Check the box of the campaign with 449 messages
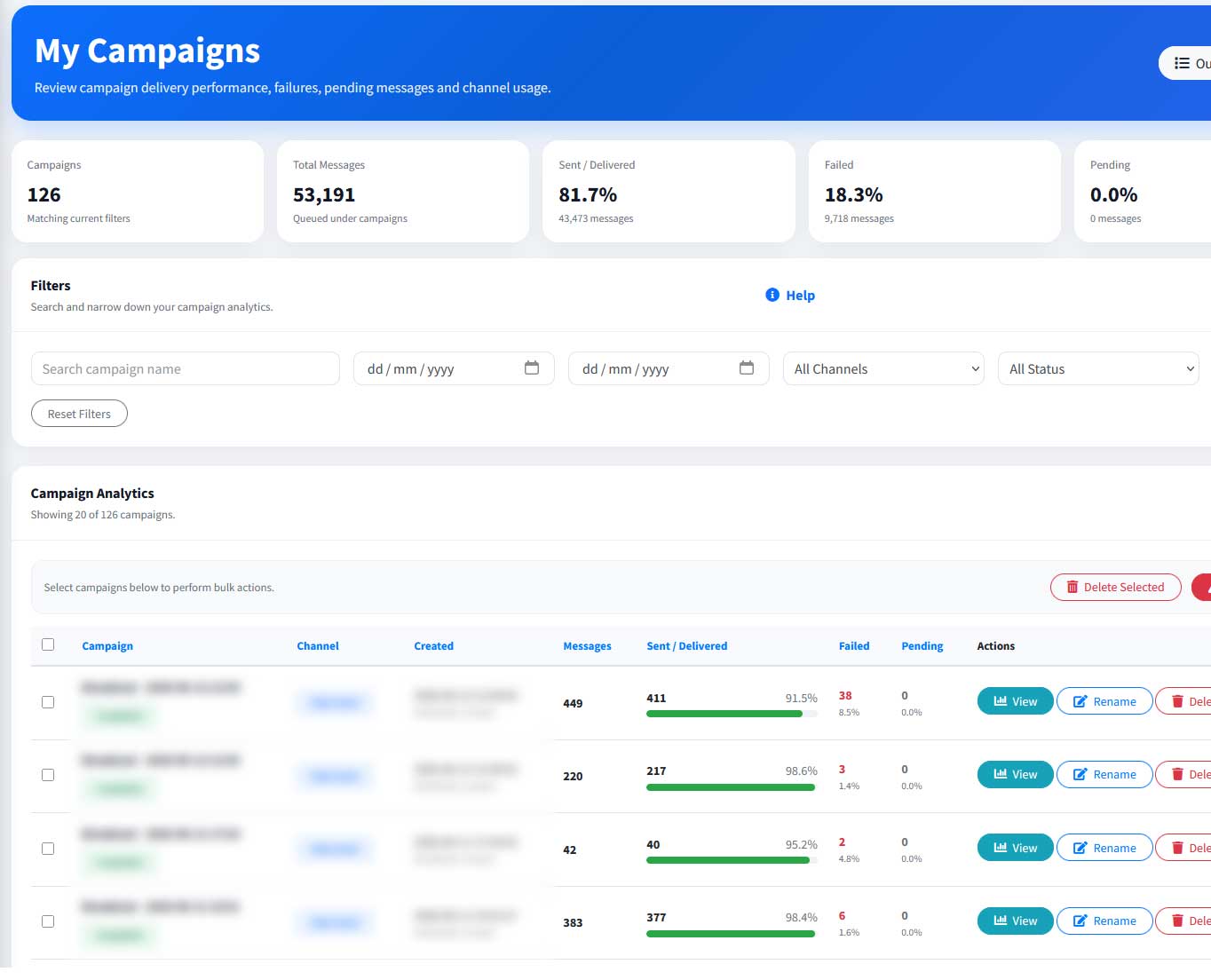The width and height of the screenshot is (1211, 980). pos(48,702)
